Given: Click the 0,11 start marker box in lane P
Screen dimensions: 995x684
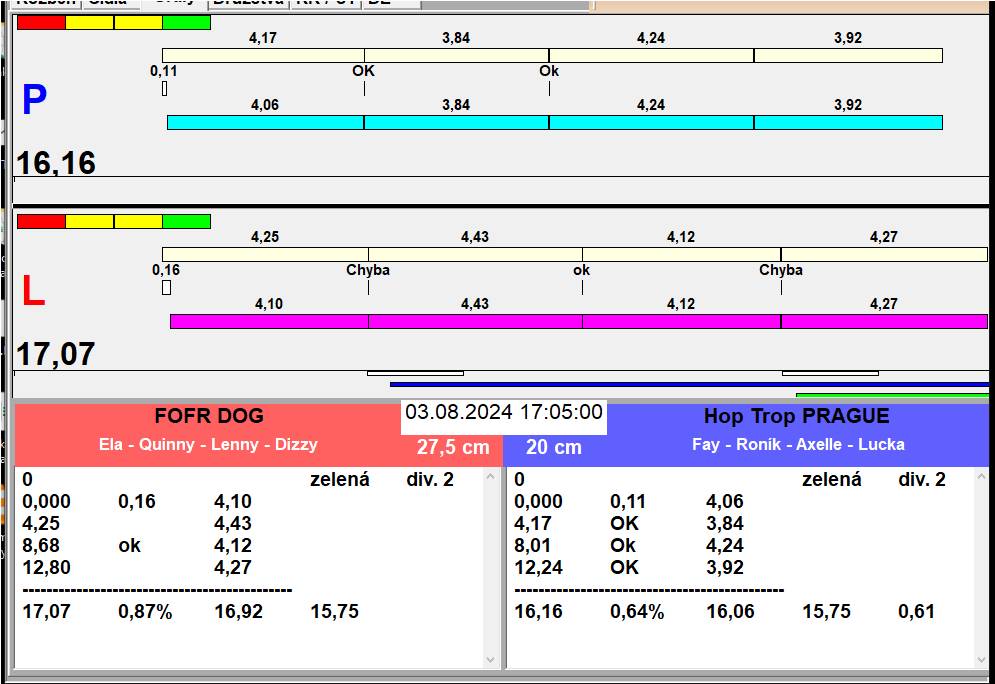Looking at the screenshot, I should [x=164, y=89].
